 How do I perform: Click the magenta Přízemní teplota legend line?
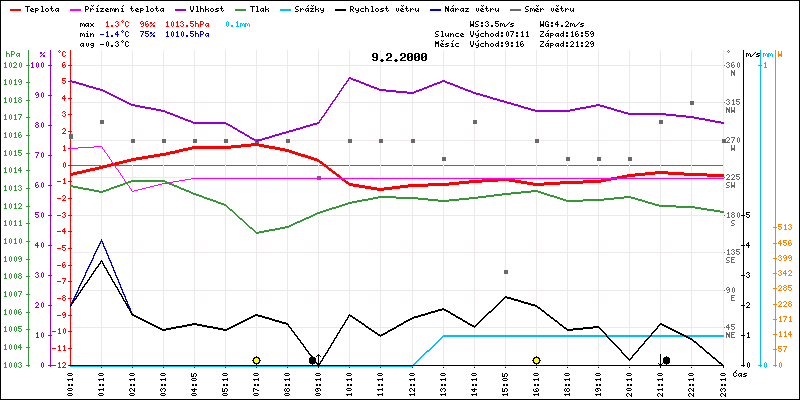(74, 7)
